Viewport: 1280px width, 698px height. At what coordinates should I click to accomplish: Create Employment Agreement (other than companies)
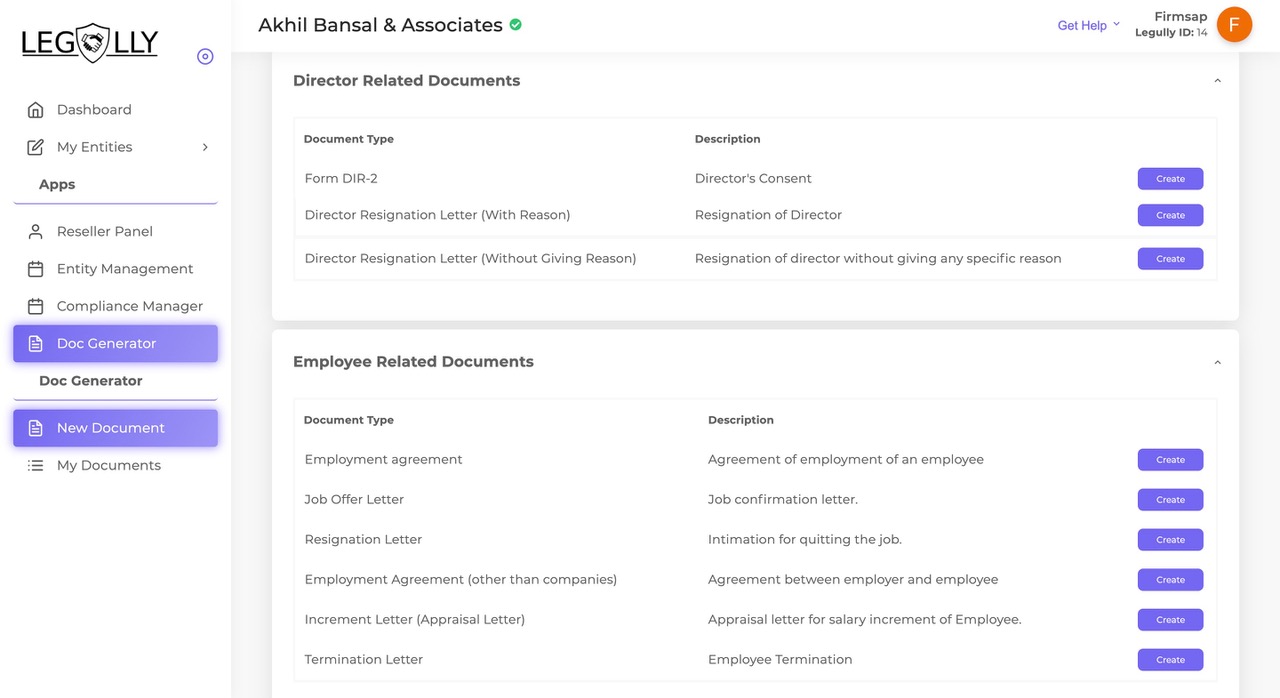tap(1170, 580)
